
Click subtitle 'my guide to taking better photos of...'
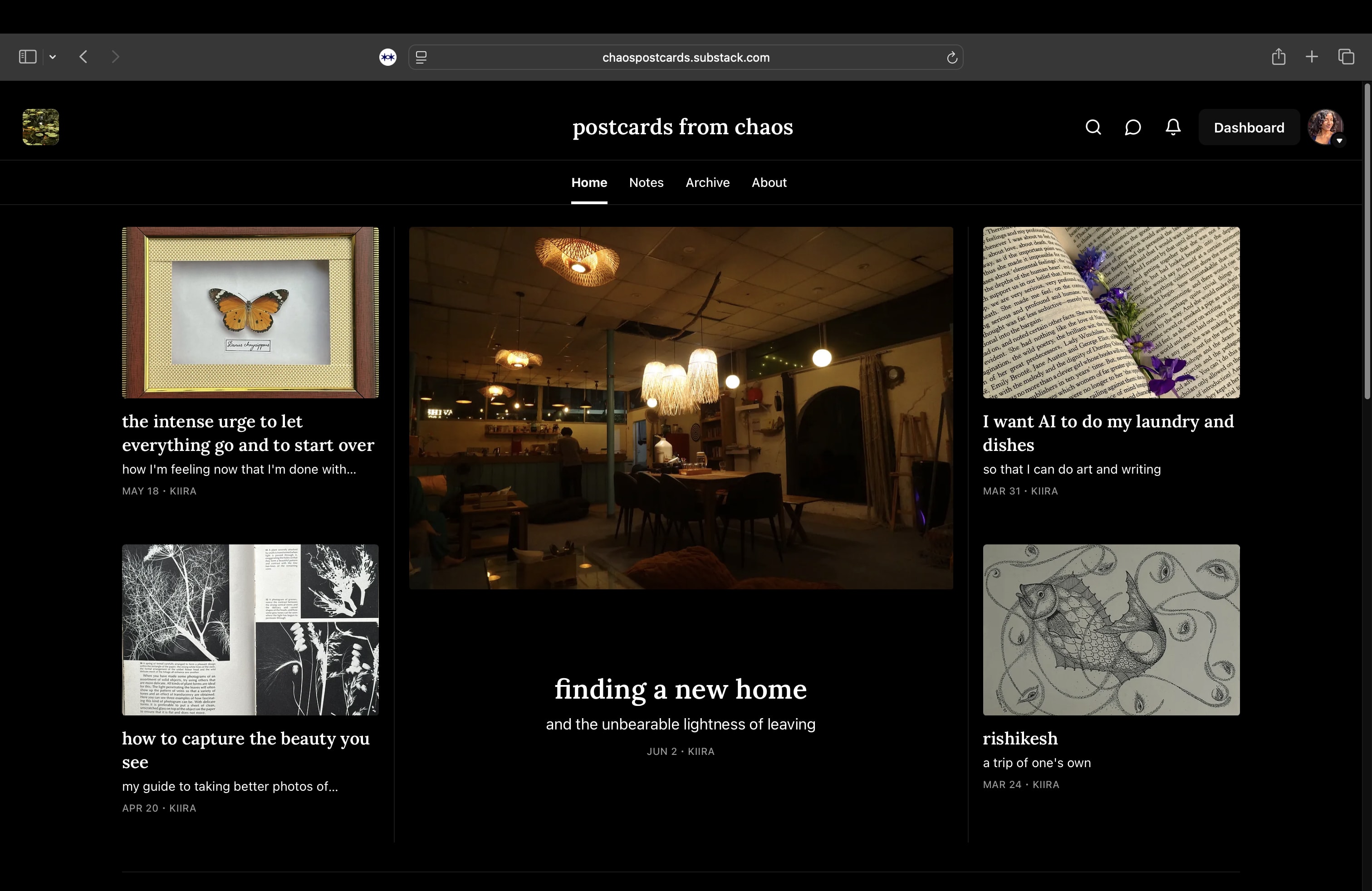[x=230, y=786]
